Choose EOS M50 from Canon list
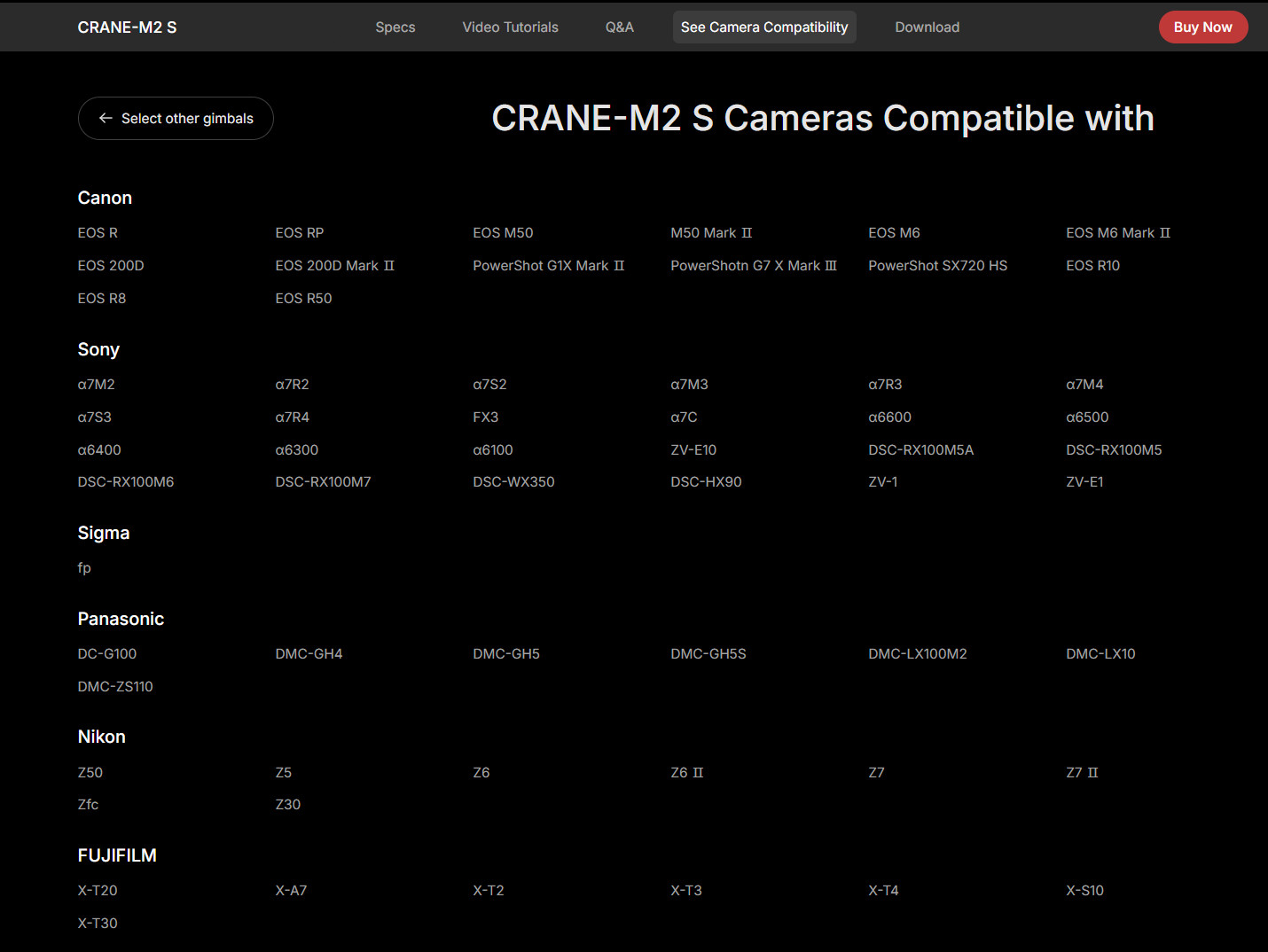Image resolution: width=1268 pixels, height=952 pixels. (x=503, y=233)
